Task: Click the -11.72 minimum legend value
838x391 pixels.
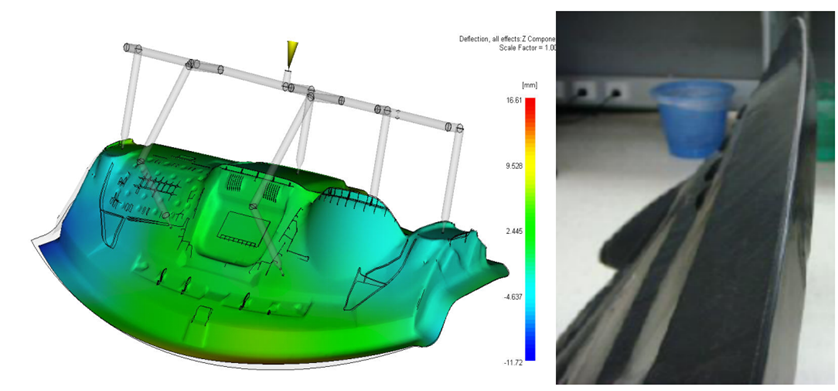Action: (514, 362)
